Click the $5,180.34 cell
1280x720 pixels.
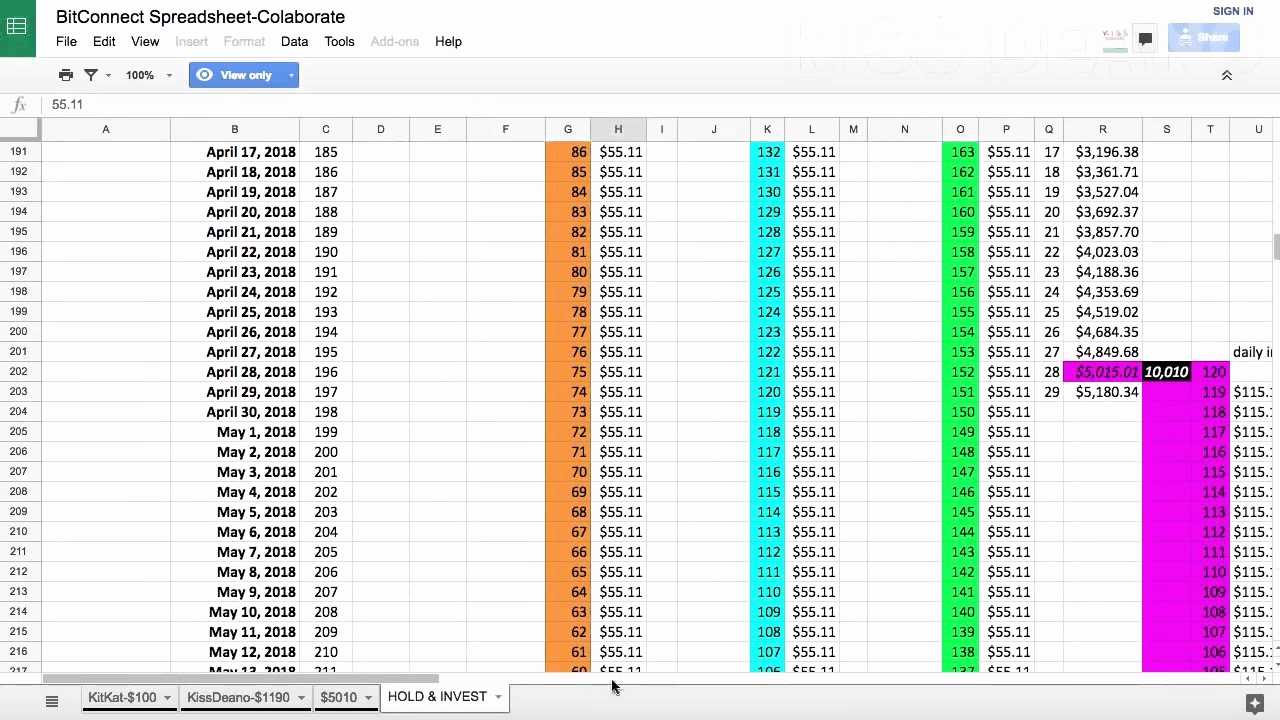click(x=1103, y=392)
